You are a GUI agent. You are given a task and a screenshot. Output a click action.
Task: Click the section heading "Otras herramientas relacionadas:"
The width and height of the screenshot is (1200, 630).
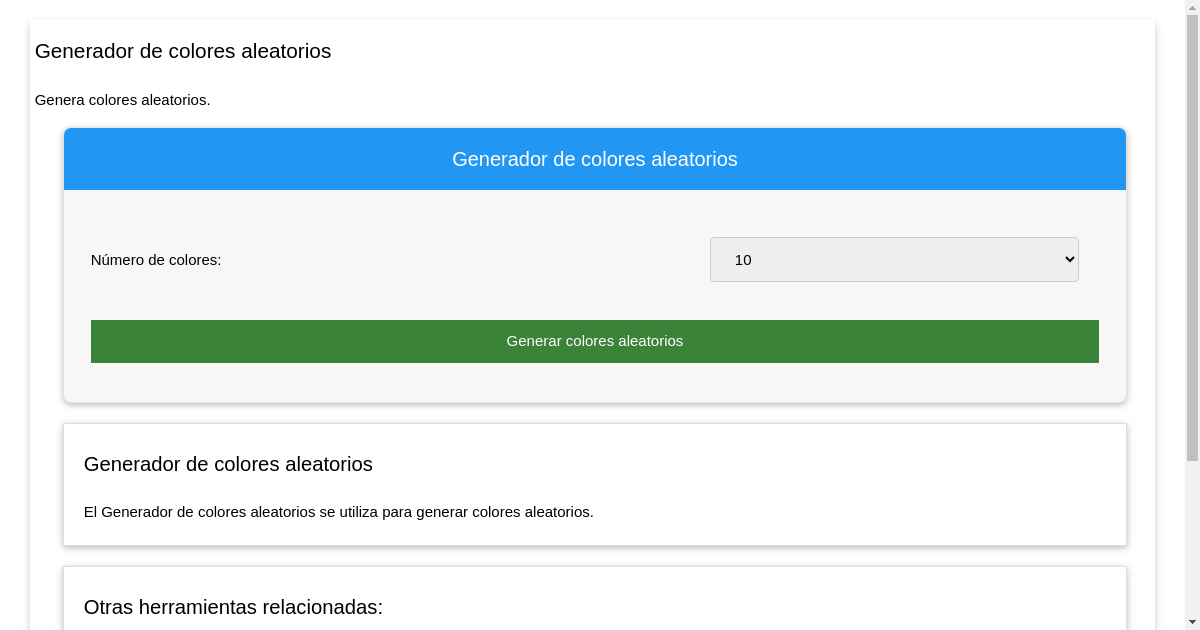(x=233, y=606)
